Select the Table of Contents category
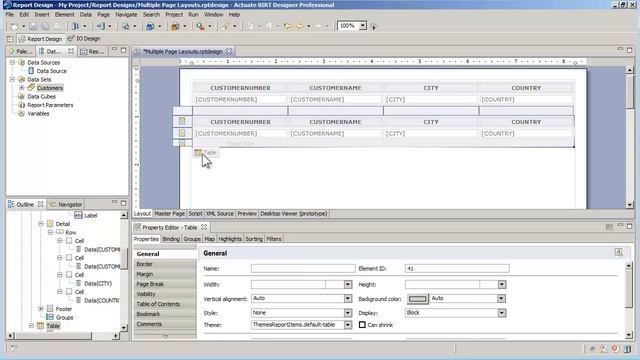This screenshot has height=360, width=640. coord(164,304)
